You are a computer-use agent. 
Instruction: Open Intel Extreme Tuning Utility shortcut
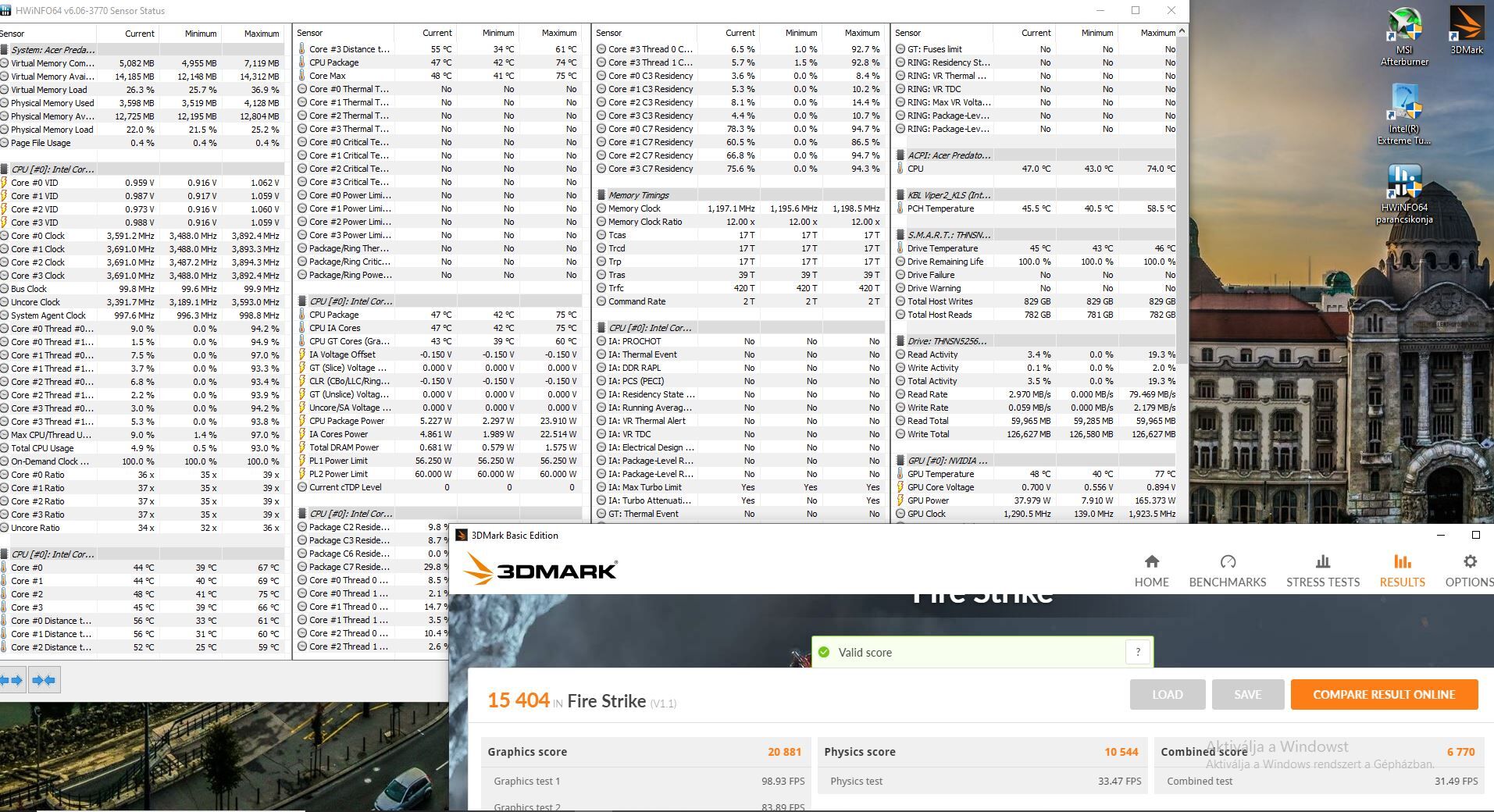(1404, 115)
